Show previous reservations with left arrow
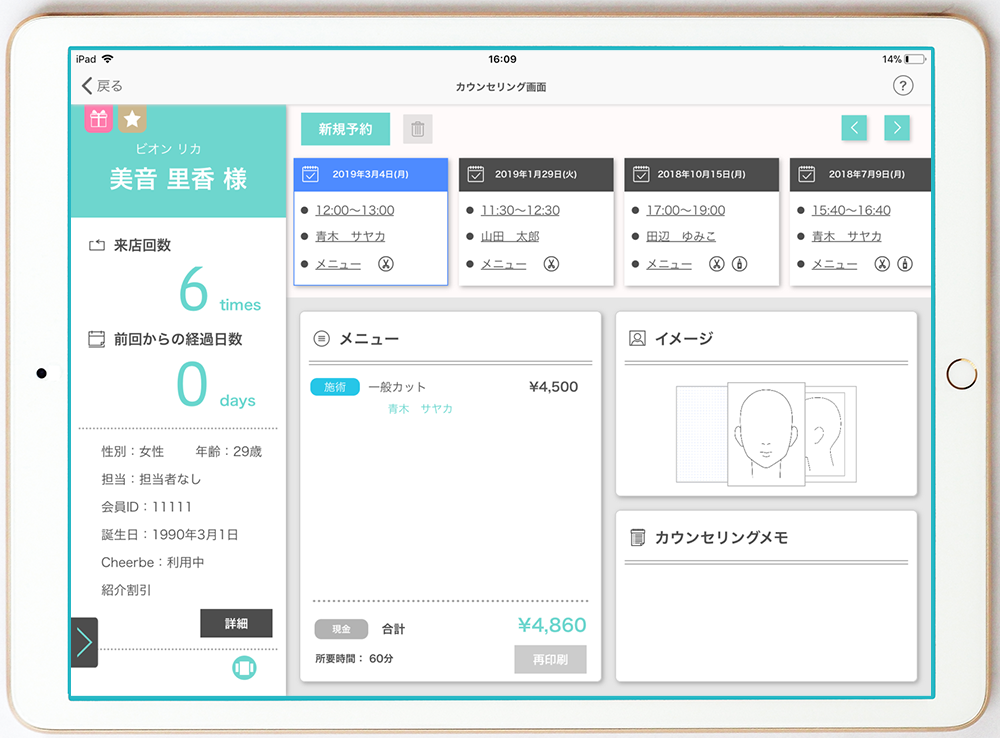 (x=854, y=127)
